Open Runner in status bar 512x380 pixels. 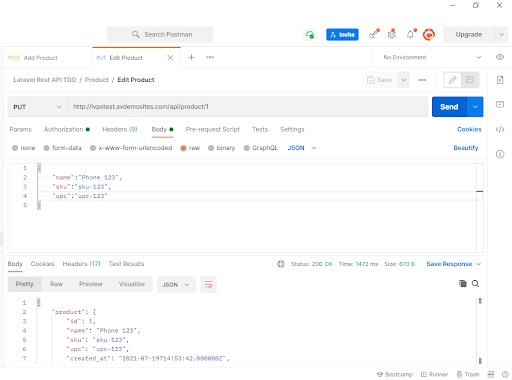(x=434, y=374)
